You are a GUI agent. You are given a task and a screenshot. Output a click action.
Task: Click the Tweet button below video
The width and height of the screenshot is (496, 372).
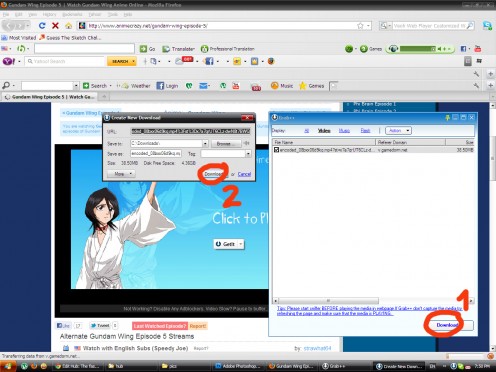100,325
